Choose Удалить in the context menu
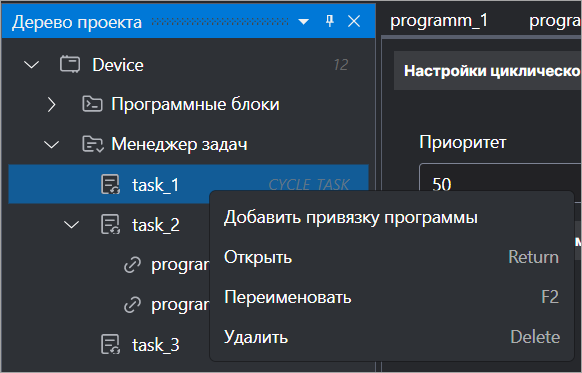Screen dimensions: 582x373 392,337
